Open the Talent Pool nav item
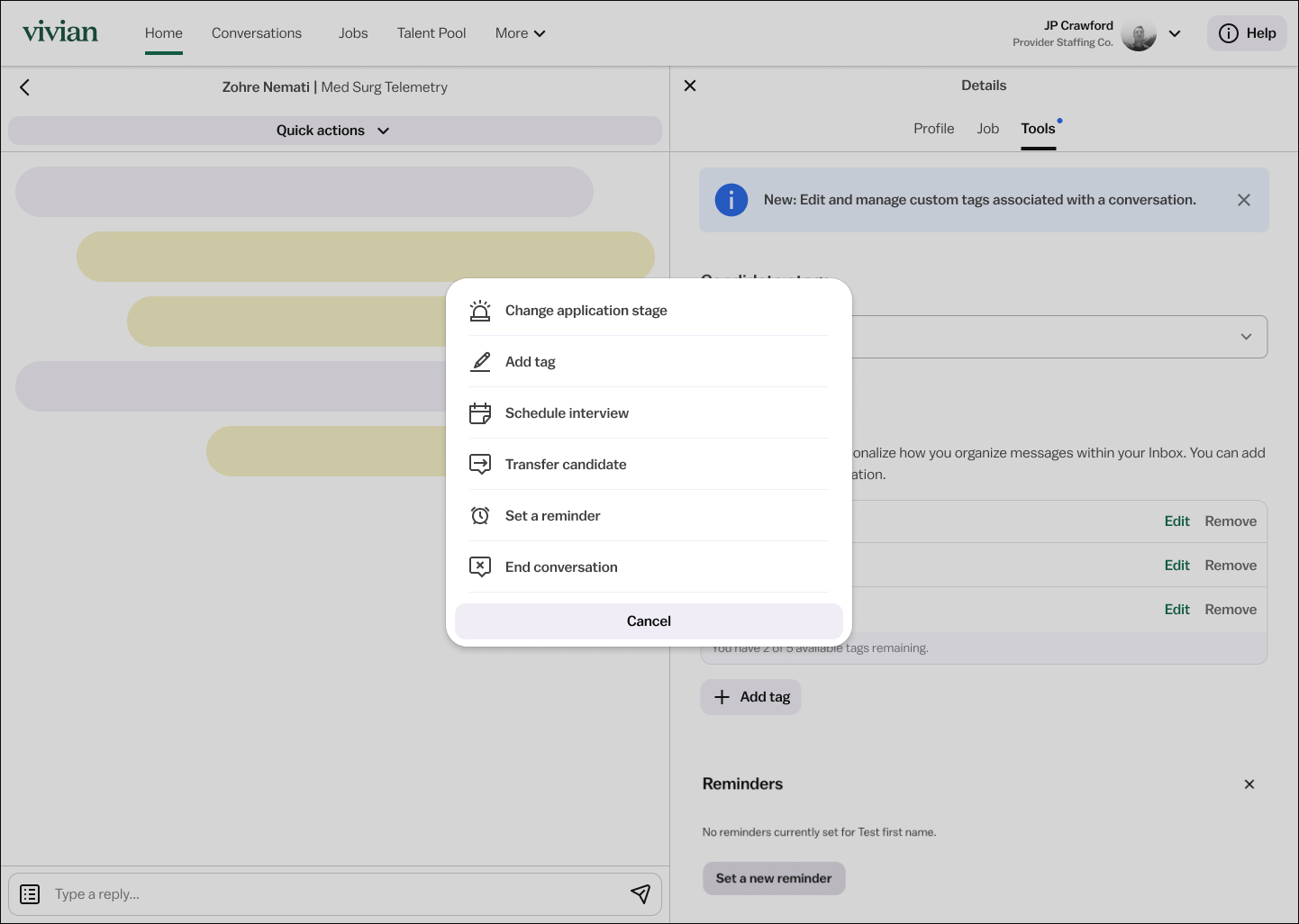 tap(431, 33)
